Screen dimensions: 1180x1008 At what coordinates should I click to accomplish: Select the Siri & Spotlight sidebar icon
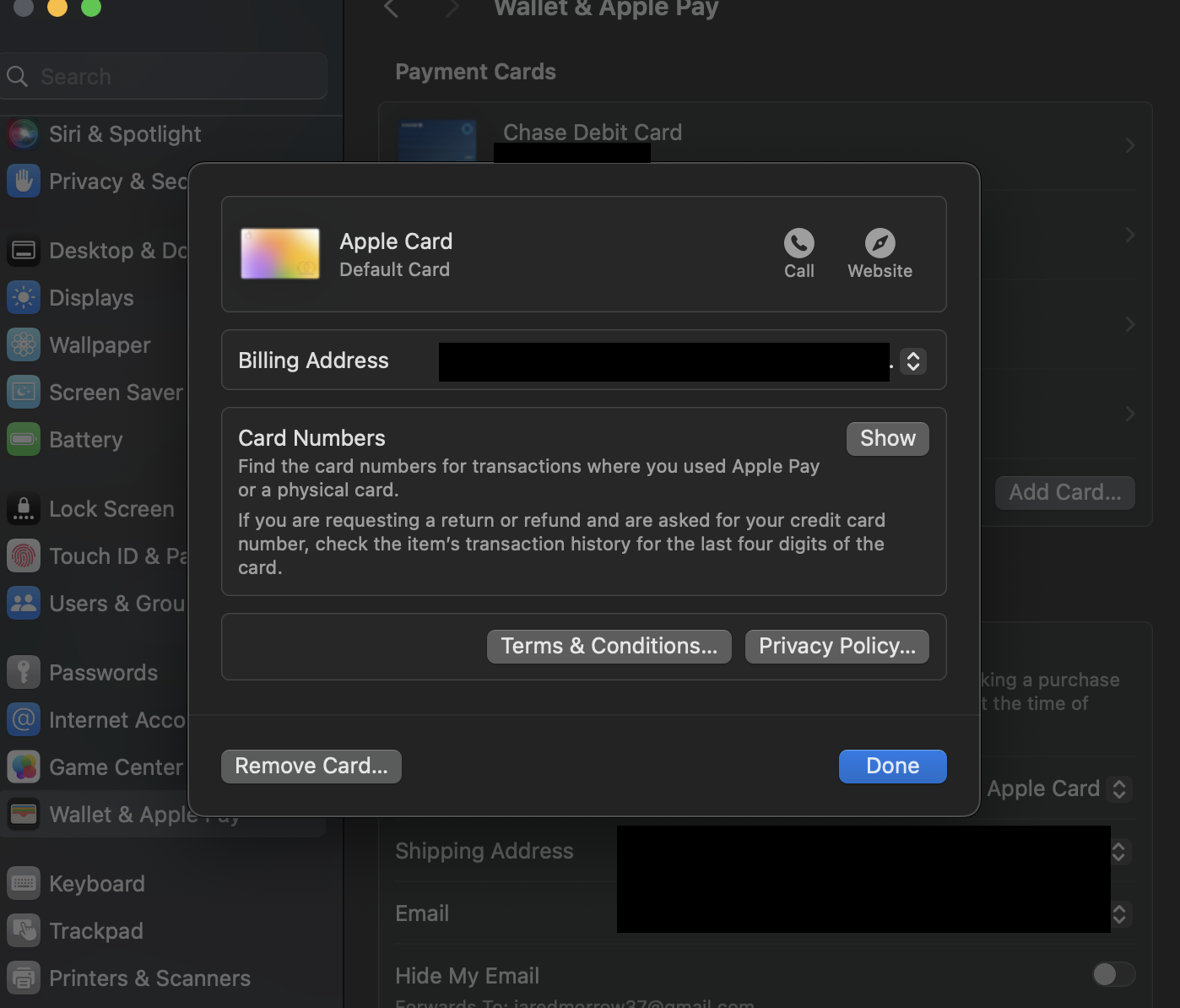tap(23, 133)
